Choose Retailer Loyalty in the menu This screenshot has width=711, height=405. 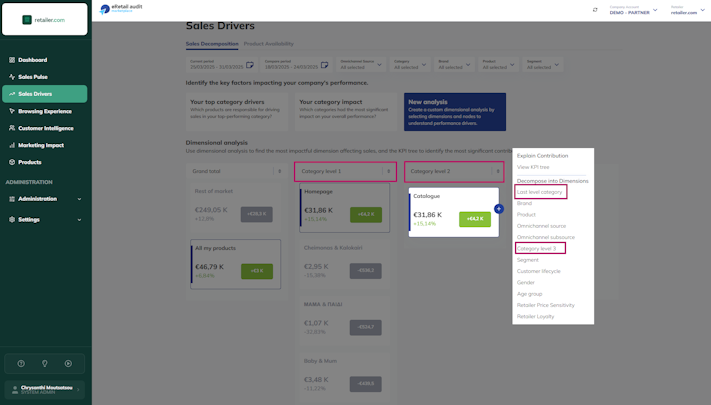(536, 317)
